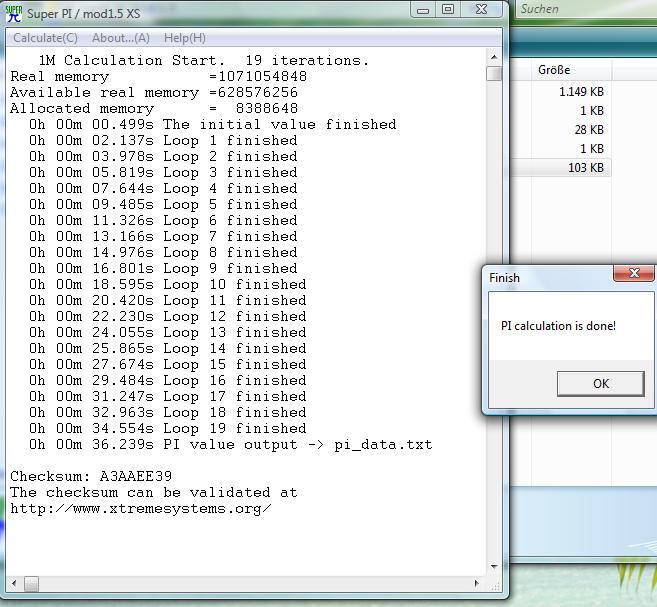The width and height of the screenshot is (657, 607).
Task: Click the 'PI calculation is done!' message
Action: click(558, 326)
